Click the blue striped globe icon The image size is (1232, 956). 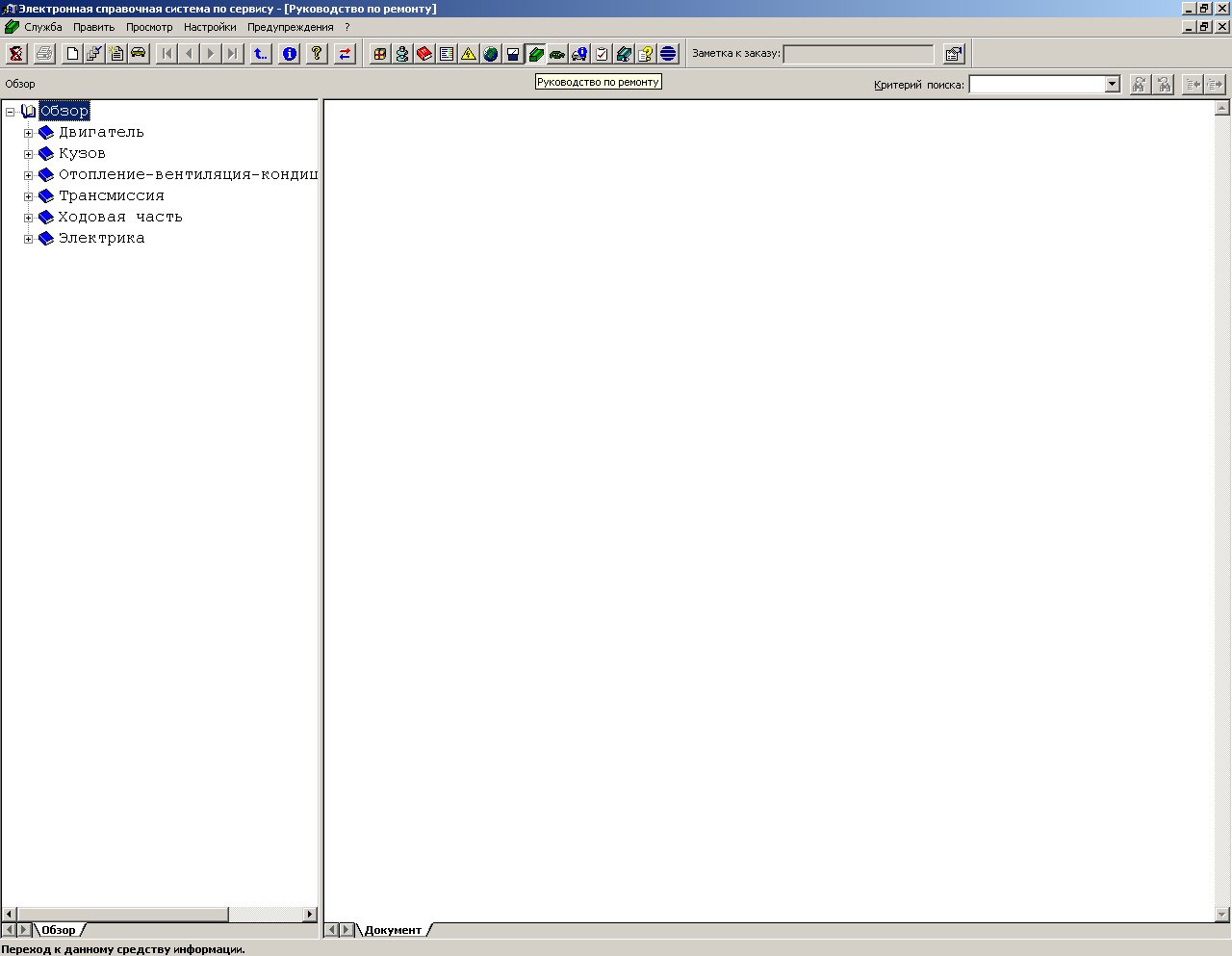[x=668, y=54]
